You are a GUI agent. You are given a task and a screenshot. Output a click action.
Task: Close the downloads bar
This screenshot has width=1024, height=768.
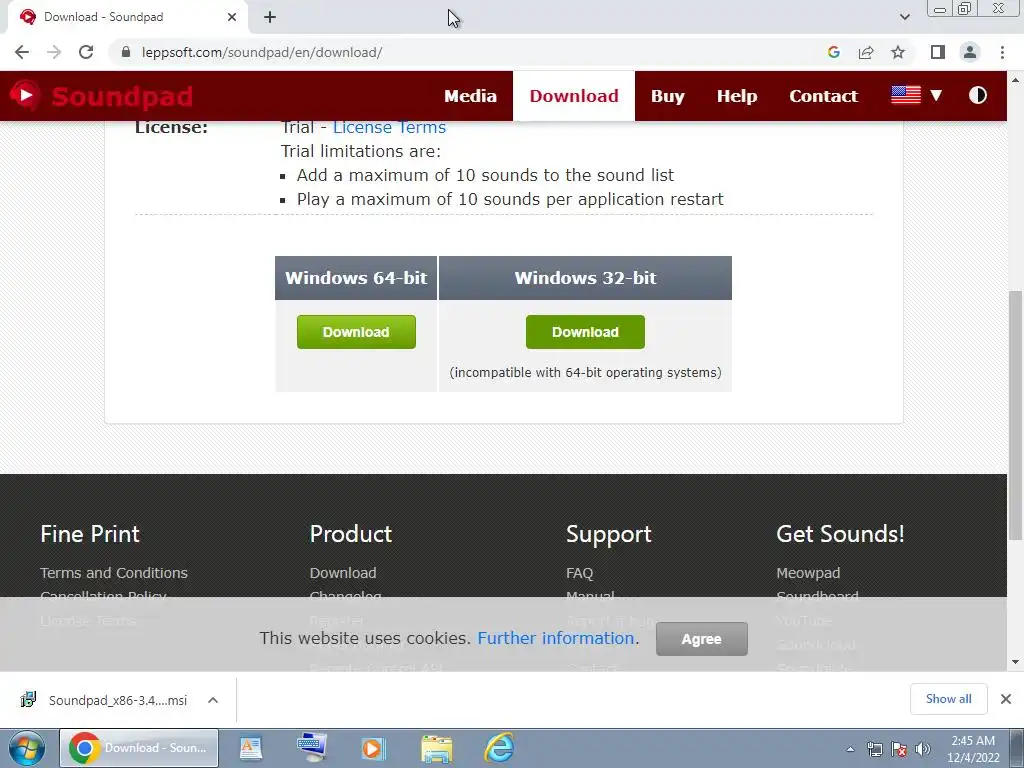pos(1006,699)
